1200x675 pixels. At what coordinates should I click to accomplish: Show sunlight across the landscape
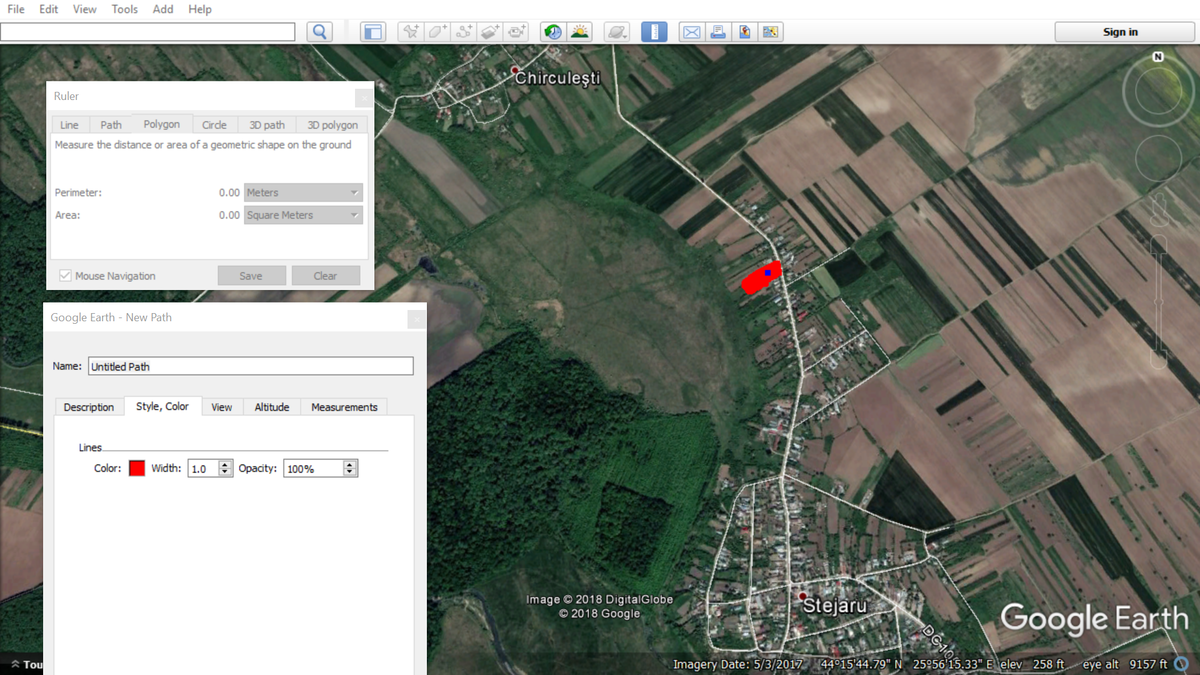(x=580, y=32)
